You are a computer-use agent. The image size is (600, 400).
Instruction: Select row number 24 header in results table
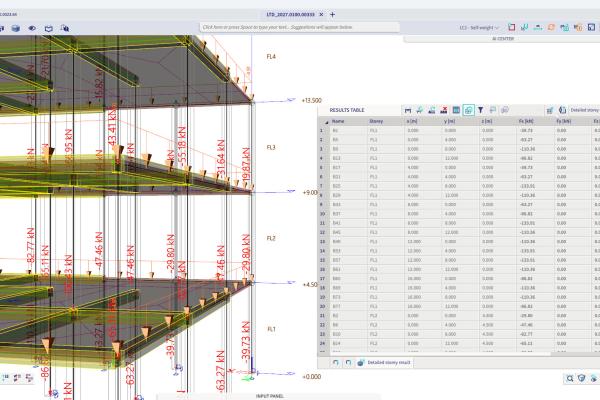point(323,343)
